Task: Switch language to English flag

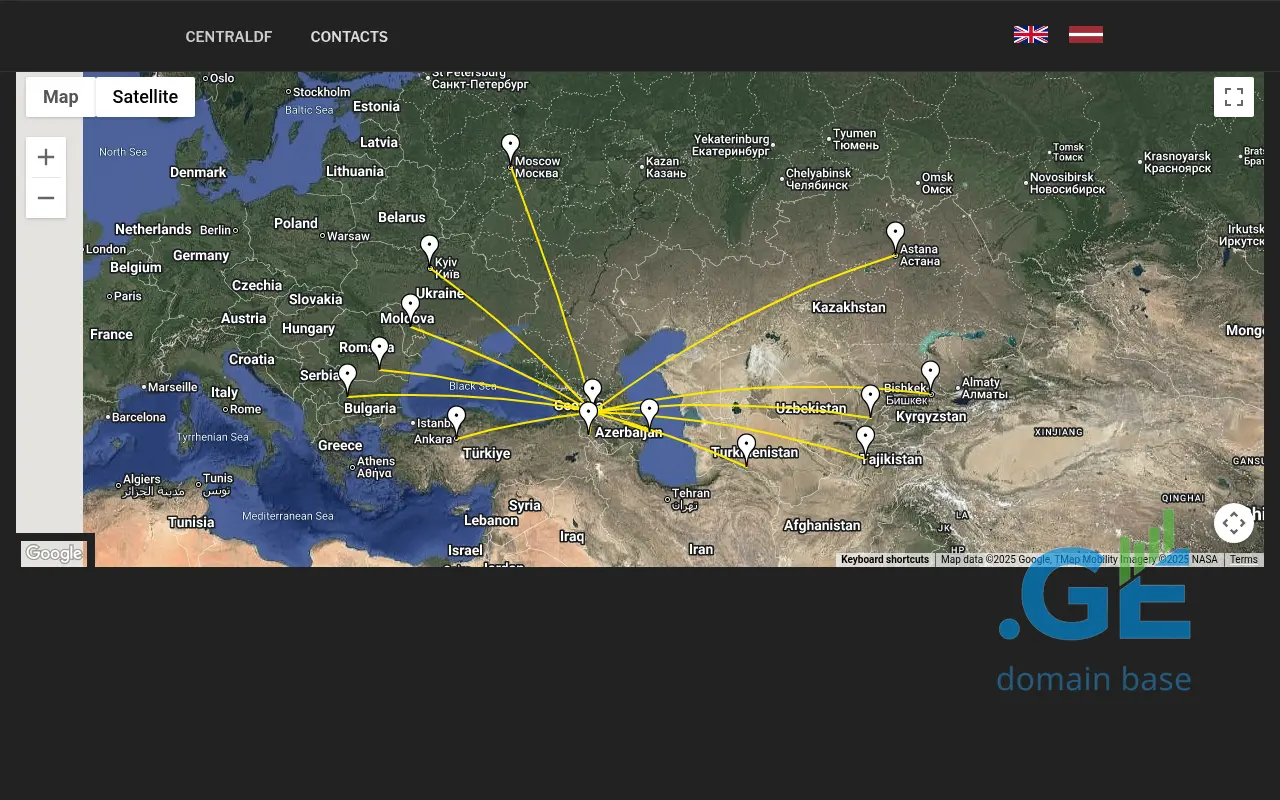Action: (1030, 35)
